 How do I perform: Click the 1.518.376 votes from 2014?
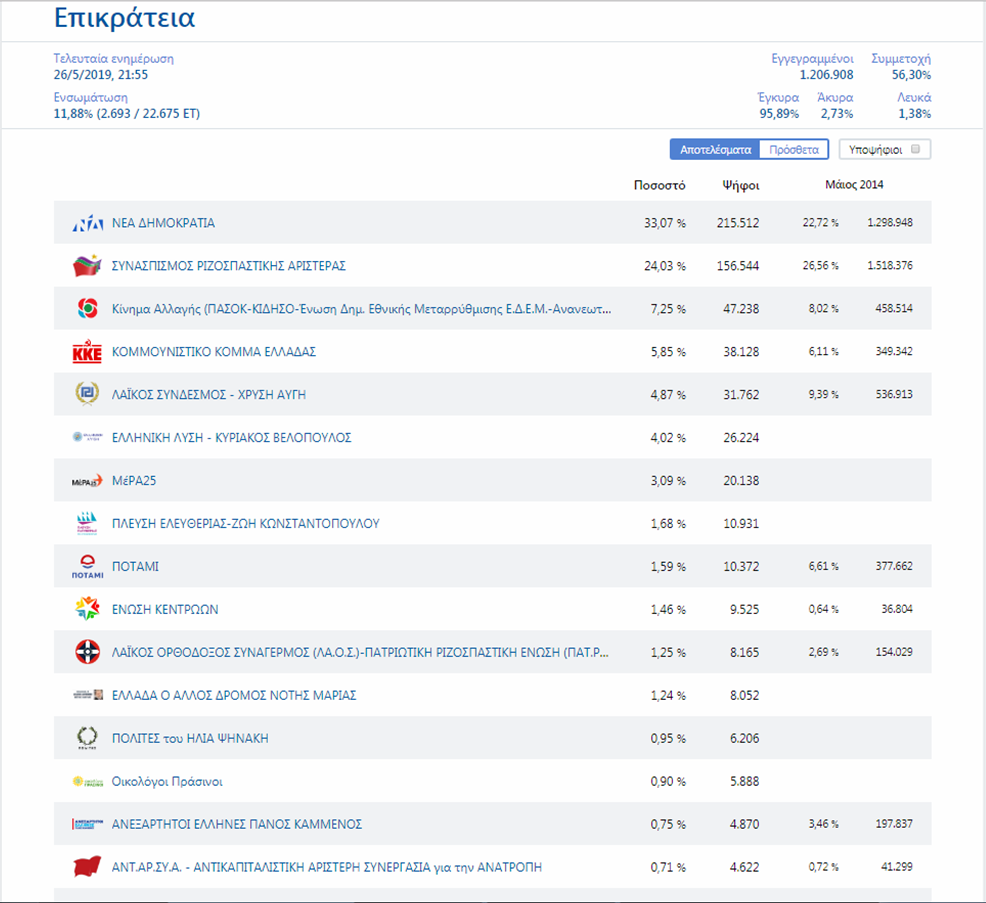(x=890, y=265)
